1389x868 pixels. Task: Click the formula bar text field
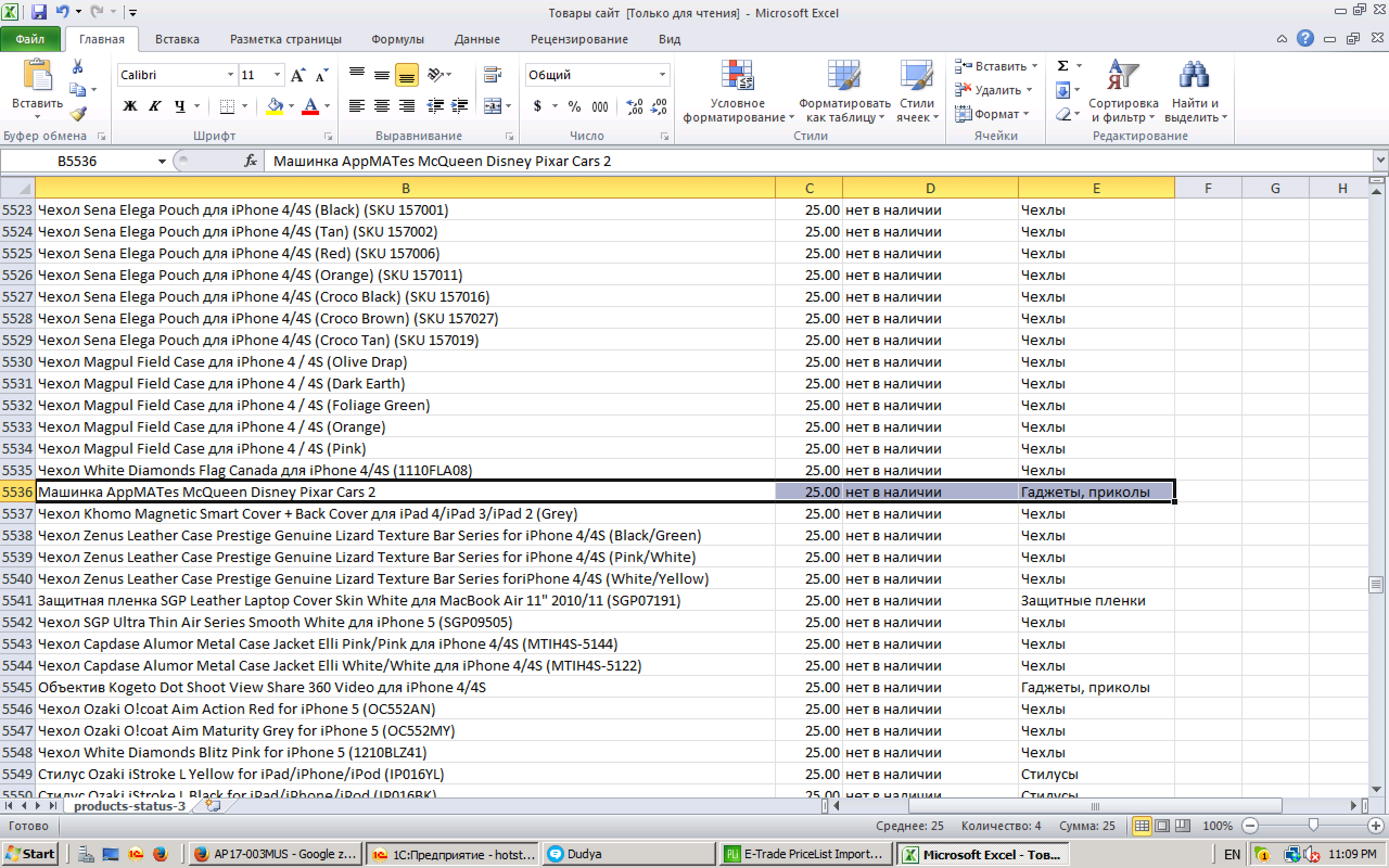click(x=818, y=161)
